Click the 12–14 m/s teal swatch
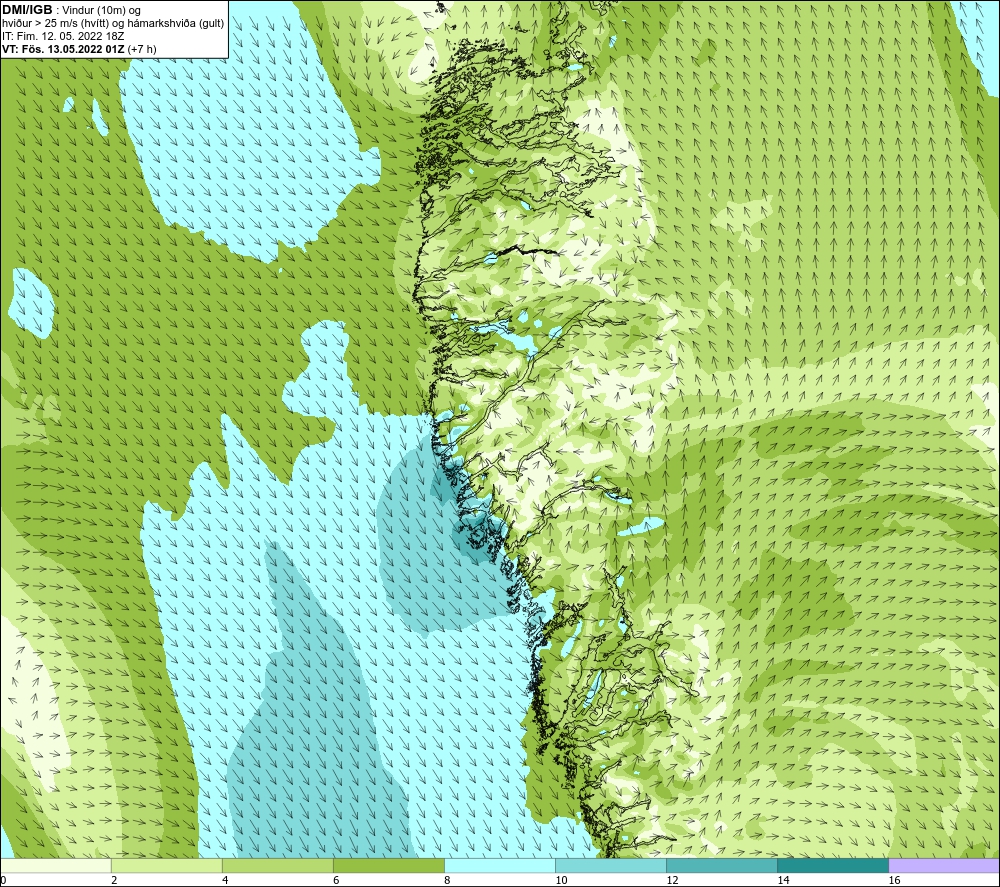The width and height of the screenshot is (1000, 887). [x=722, y=865]
